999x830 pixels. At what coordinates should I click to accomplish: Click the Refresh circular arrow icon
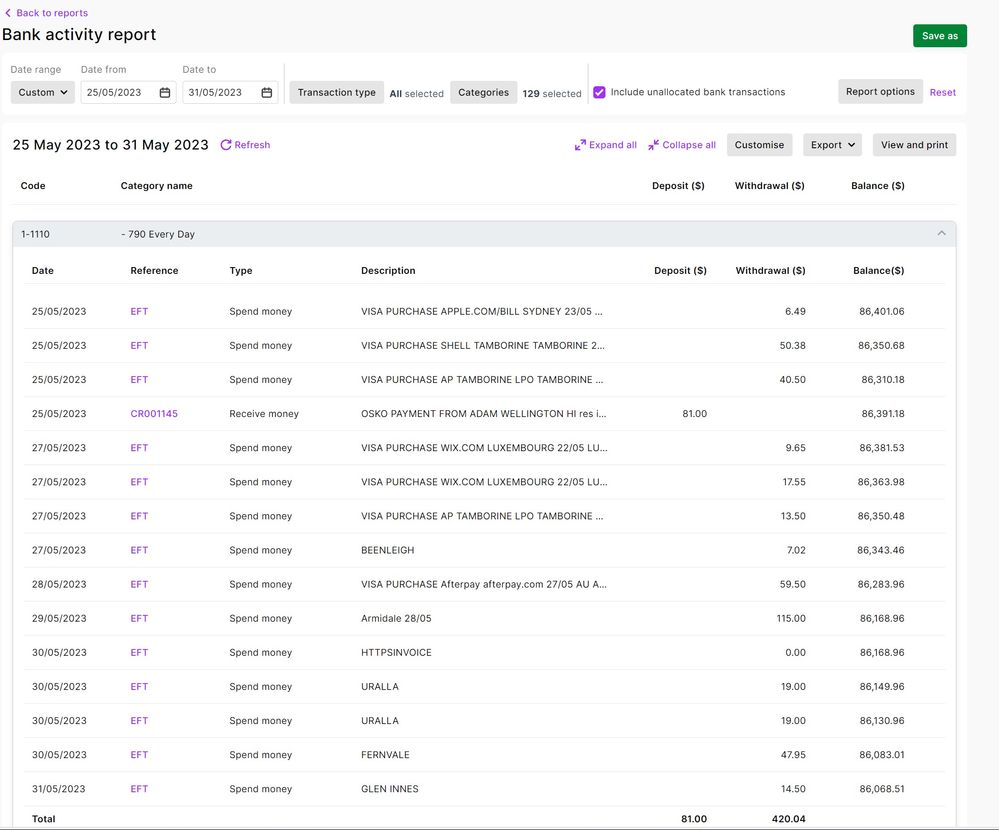pos(226,145)
